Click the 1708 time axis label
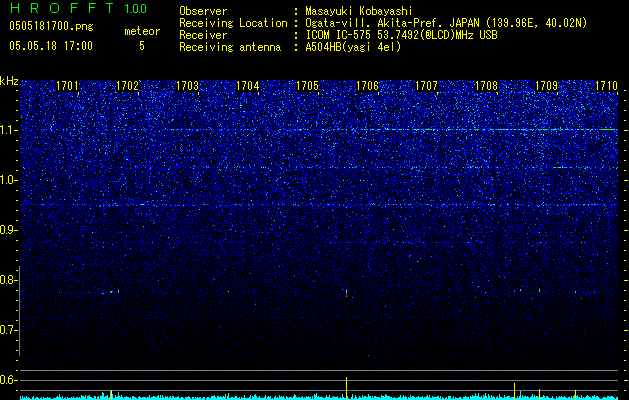629x400 pixels. click(x=486, y=86)
